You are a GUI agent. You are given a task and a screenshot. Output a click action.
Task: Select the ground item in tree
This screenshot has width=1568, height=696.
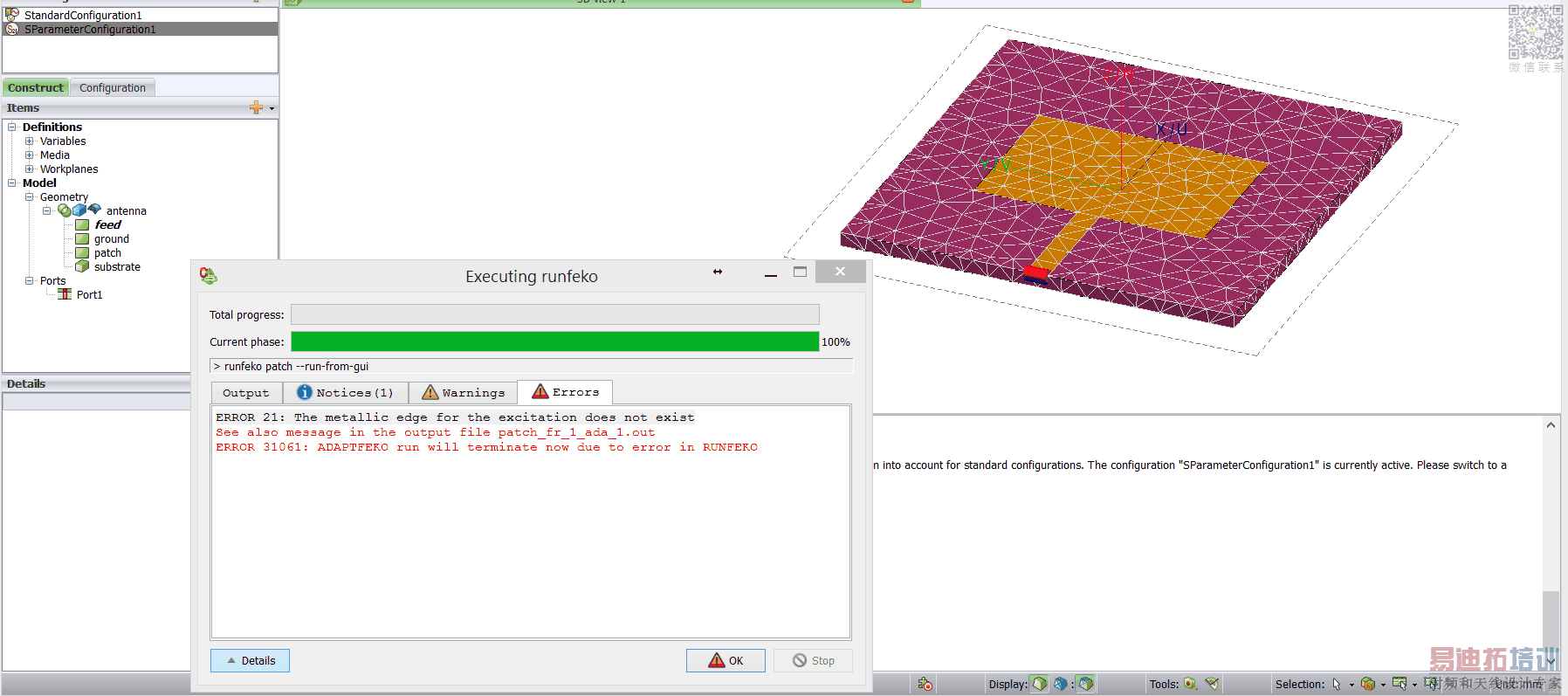(x=112, y=238)
